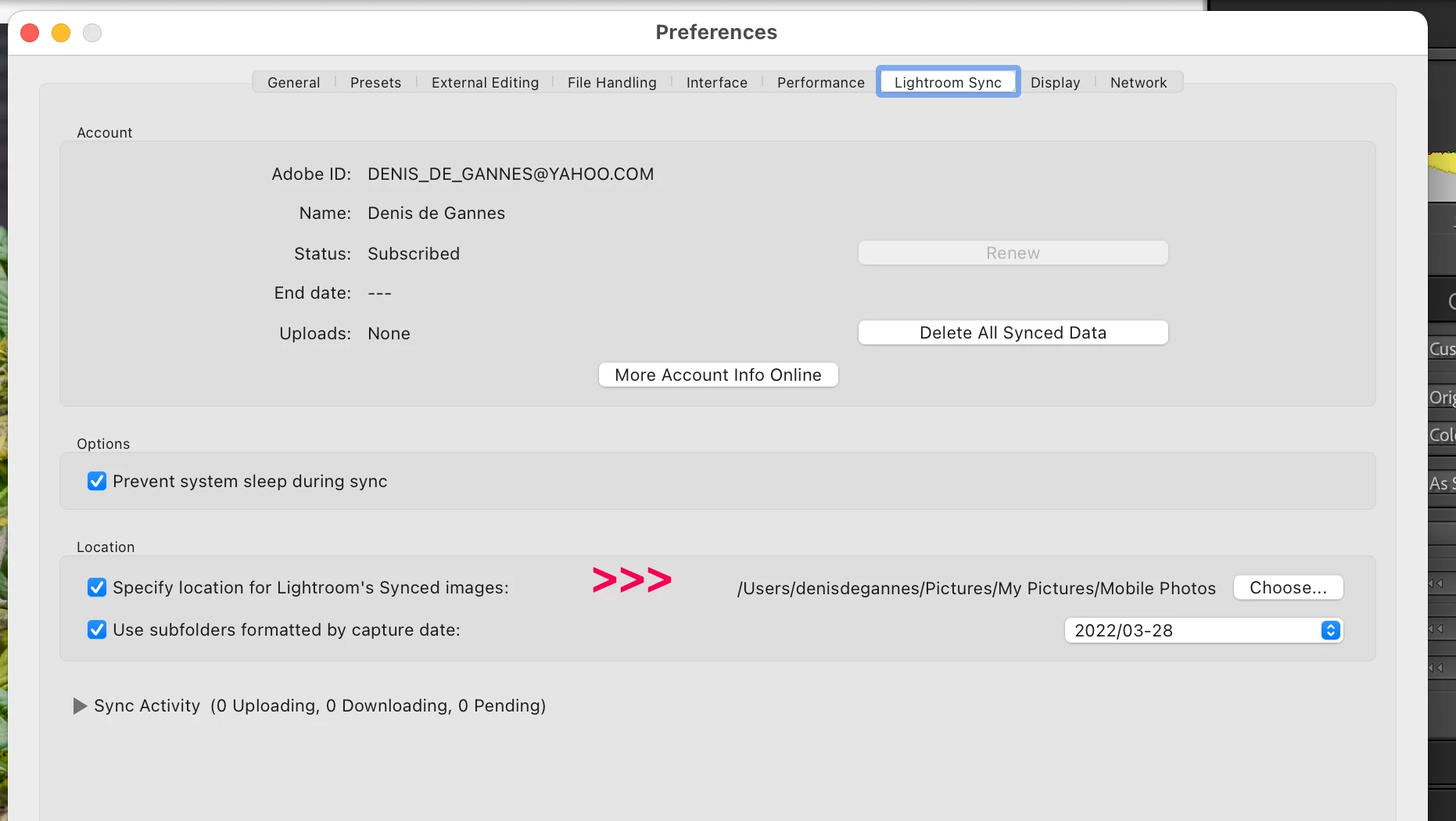Open the 2022/03-28 date format dropdown
The image size is (1456, 821).
click(1203, 630)
